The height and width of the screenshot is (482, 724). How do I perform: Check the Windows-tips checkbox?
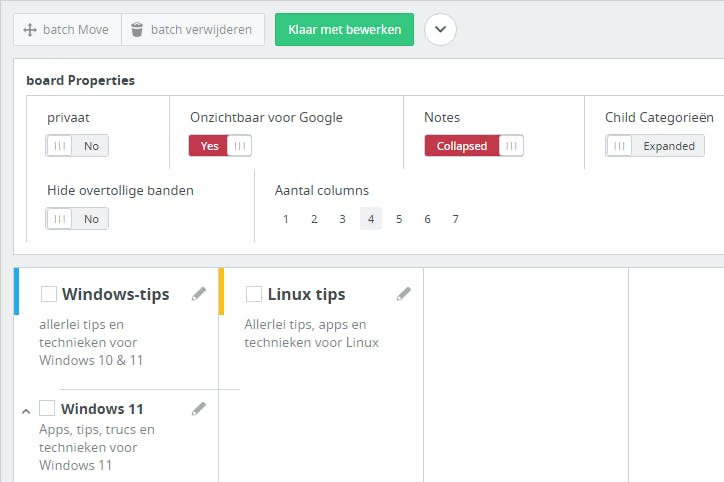(x=49, y=294)
